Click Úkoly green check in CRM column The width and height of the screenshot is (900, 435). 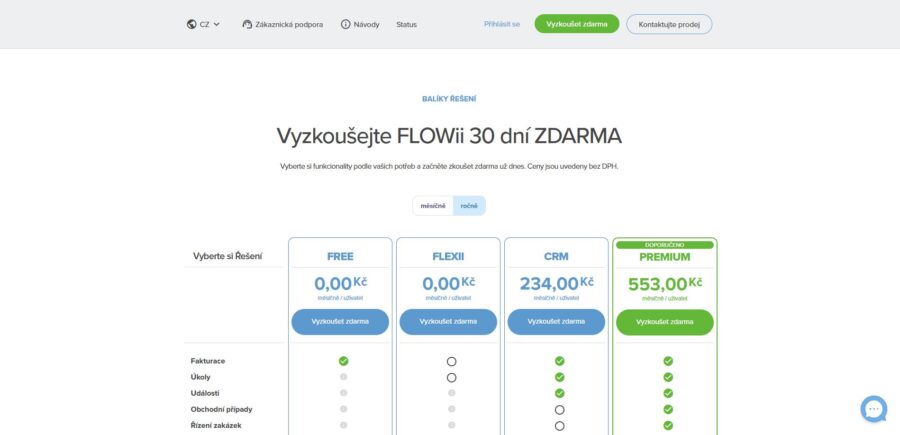point(560,377)
